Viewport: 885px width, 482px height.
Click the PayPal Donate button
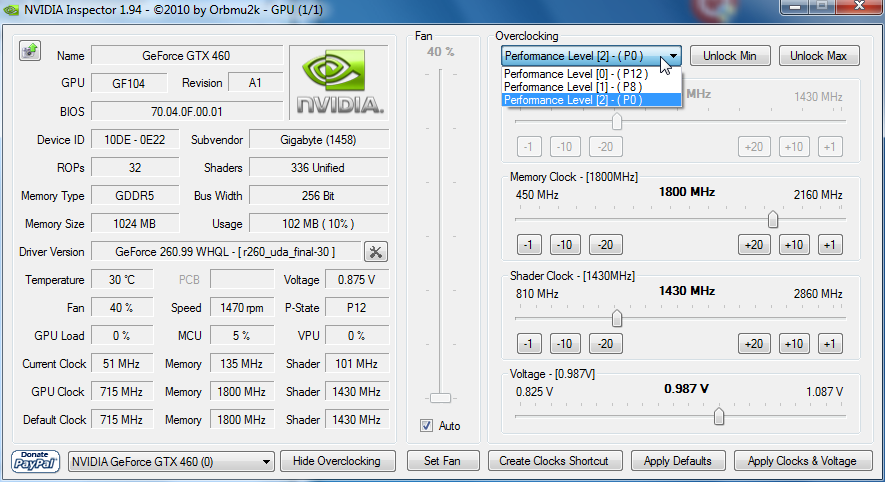click(36, 461)
